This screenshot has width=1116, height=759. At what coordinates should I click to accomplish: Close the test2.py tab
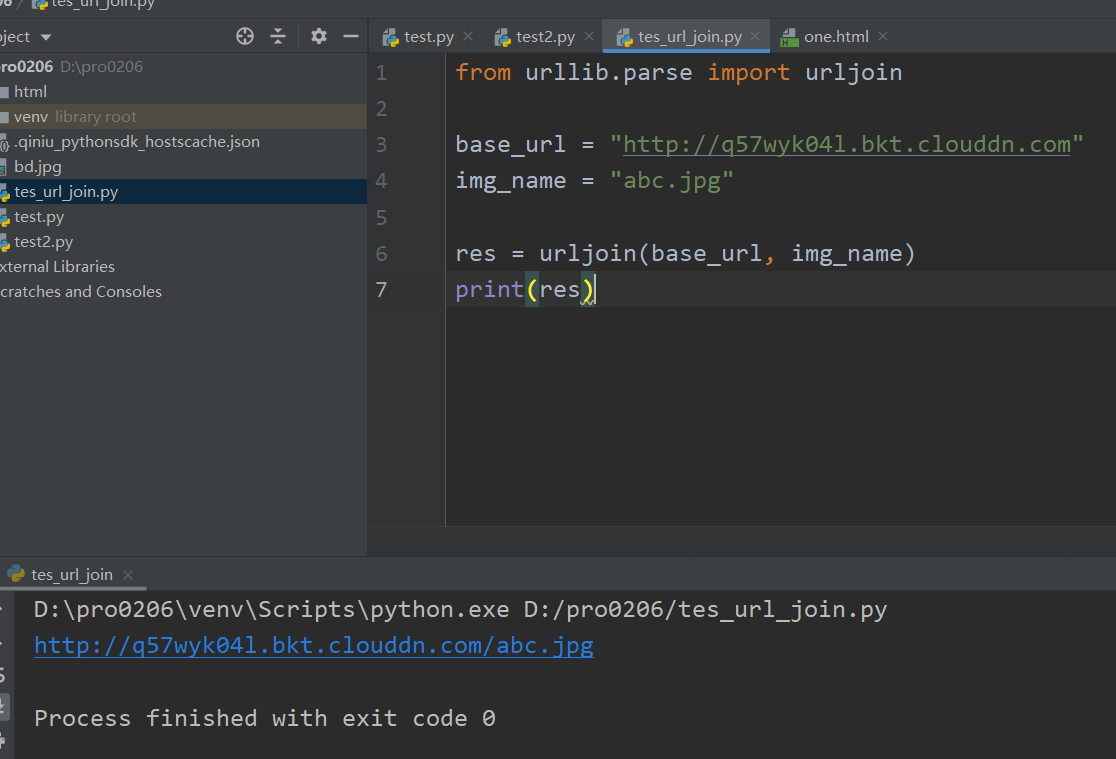[x=589, y=36]
